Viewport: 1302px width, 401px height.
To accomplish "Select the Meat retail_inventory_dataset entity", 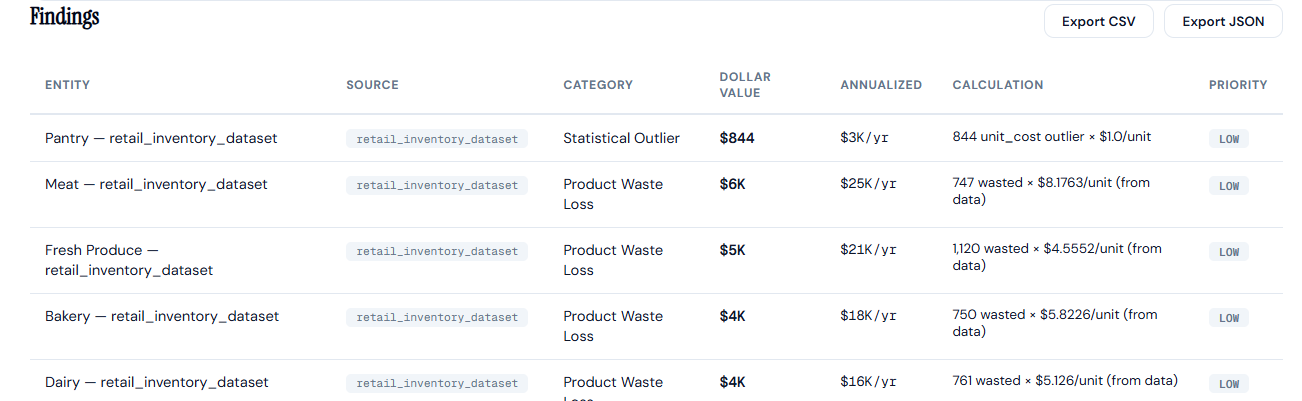I will pos(156,184).
